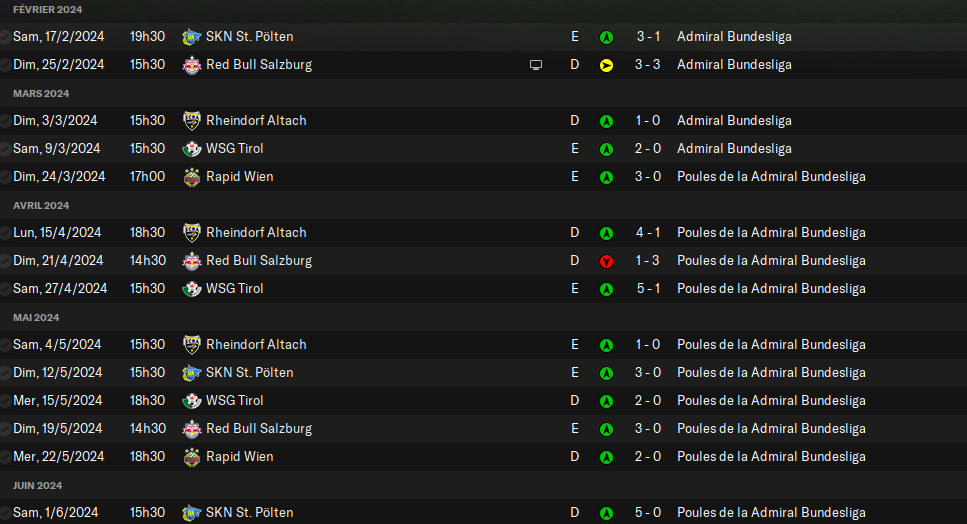Open the 4 - 1 score against Rheindorf Altach

(x=648, y=233)
